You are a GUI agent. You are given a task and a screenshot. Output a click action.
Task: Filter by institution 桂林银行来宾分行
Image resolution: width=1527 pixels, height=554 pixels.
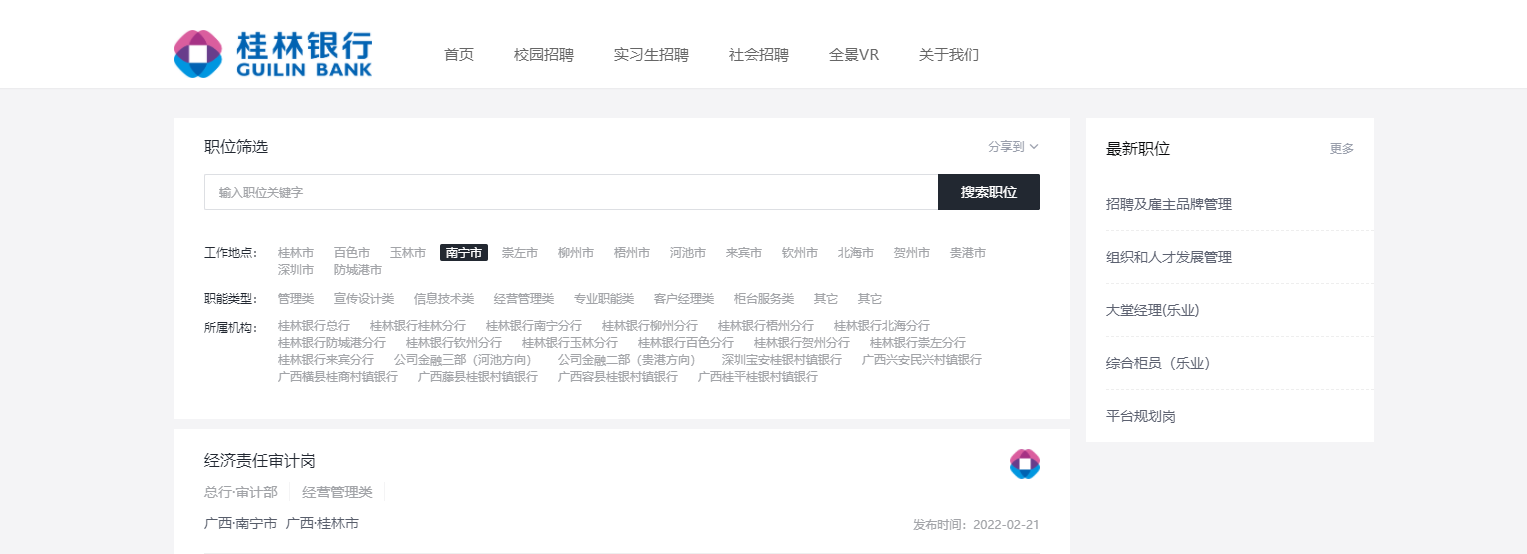click(x=326, y=360)
